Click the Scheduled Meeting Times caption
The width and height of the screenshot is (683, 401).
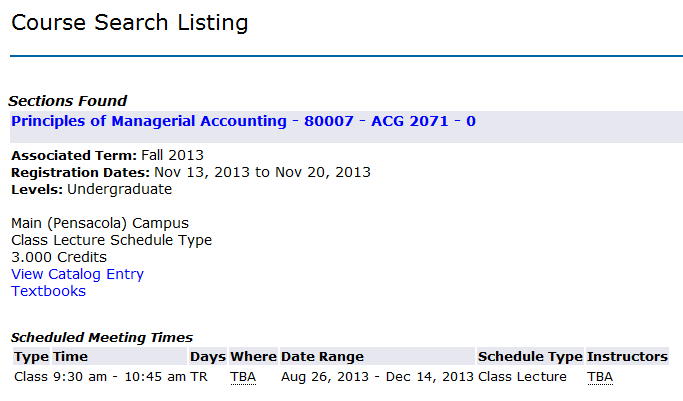(x=102, y=337)
